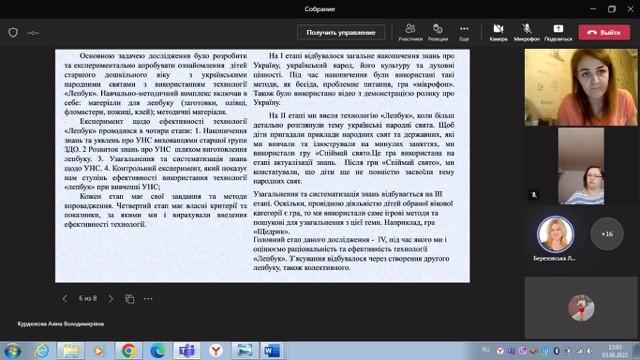This screenshot has height=360, width=640.
Task: Click the Bluetooth tray icon
Action: 556,351
